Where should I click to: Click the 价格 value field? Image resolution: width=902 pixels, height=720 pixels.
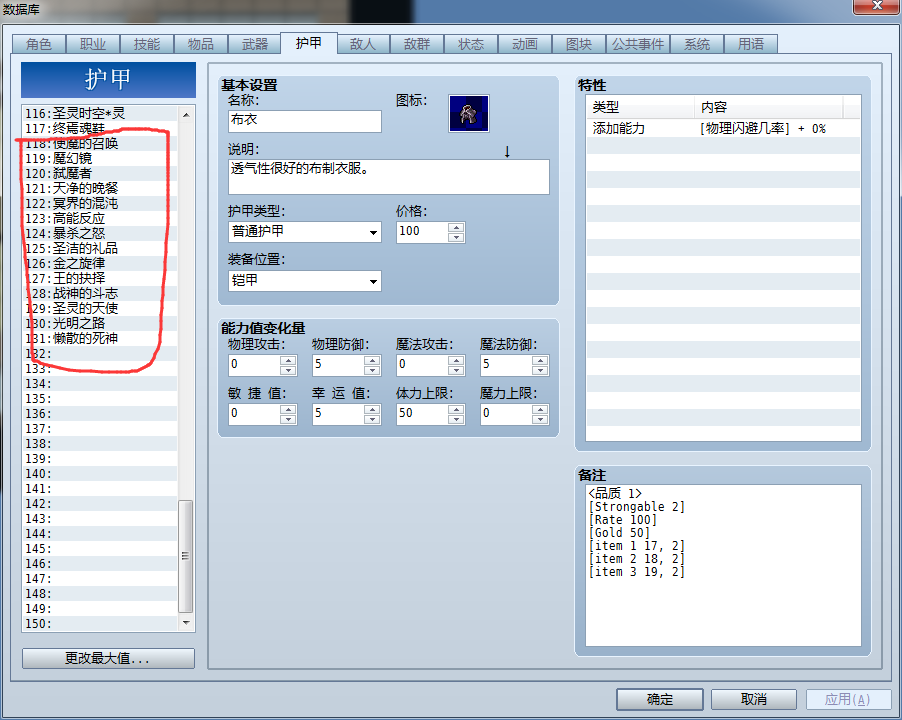click(422, 232)
